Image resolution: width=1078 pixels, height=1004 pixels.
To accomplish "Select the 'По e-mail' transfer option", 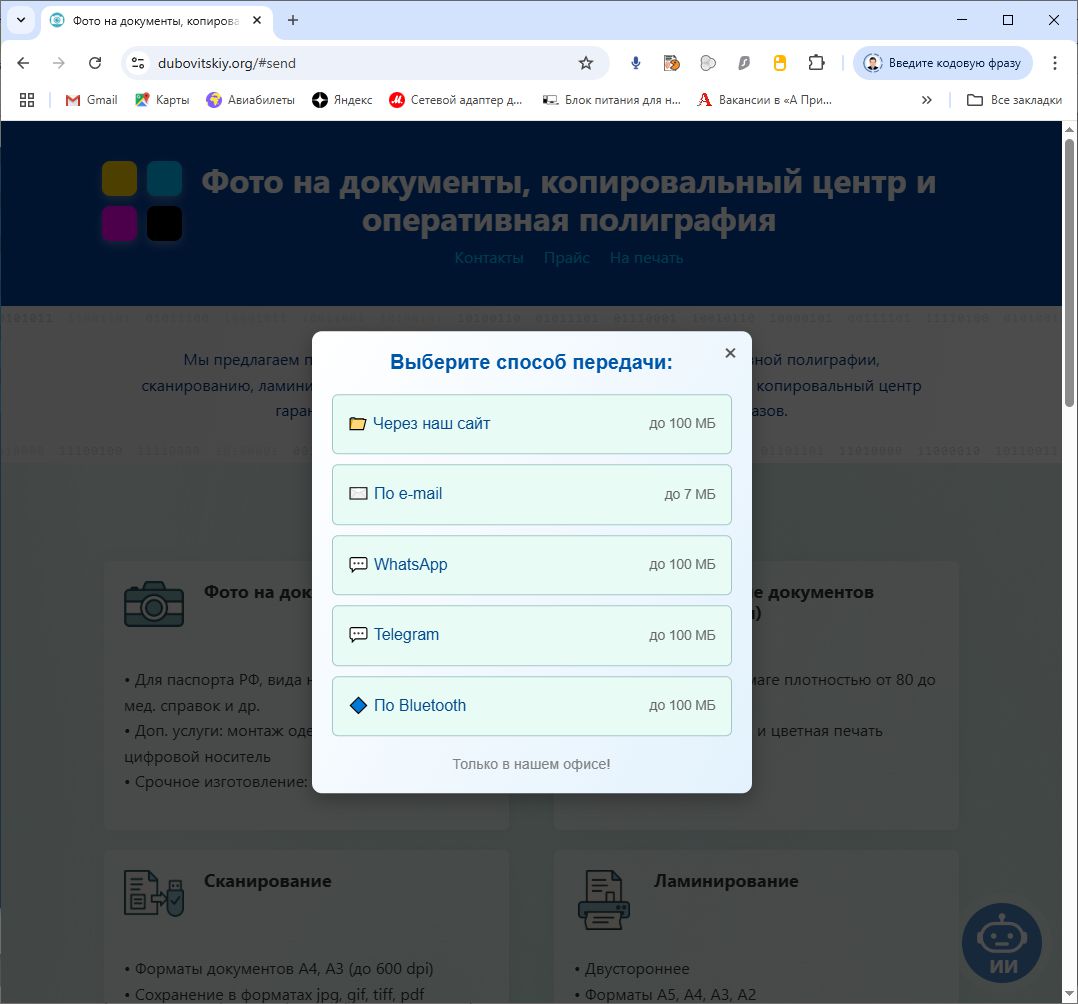I will (x=531, y=494).
